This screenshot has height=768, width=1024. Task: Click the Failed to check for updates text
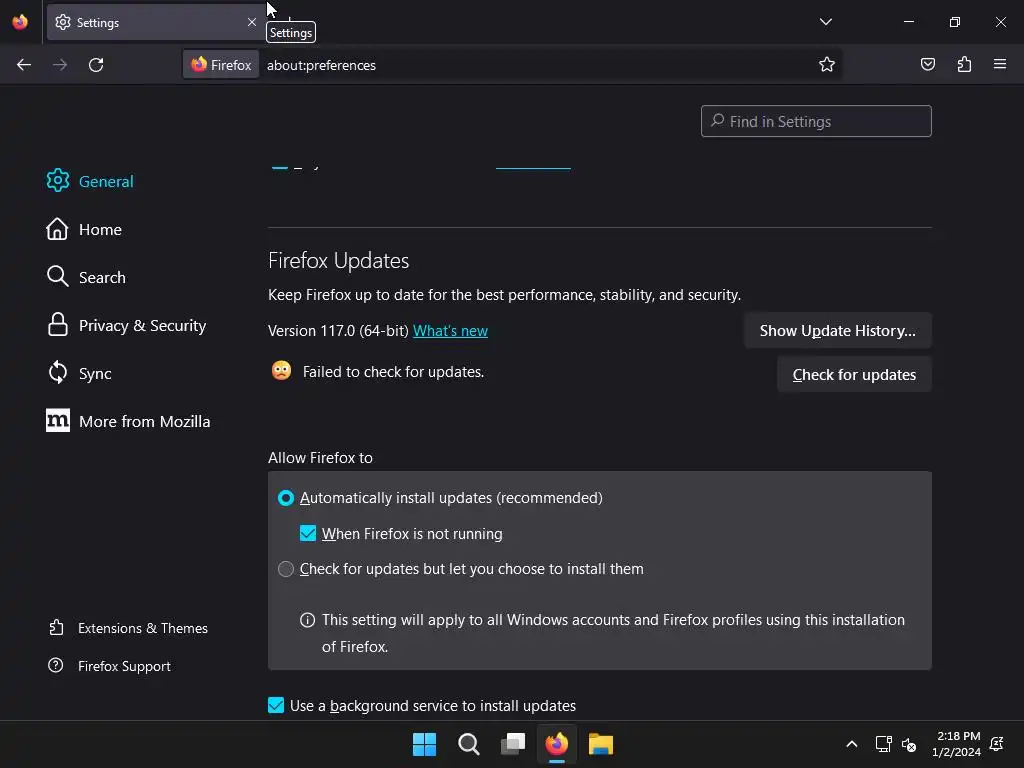(x=393, y=372)
